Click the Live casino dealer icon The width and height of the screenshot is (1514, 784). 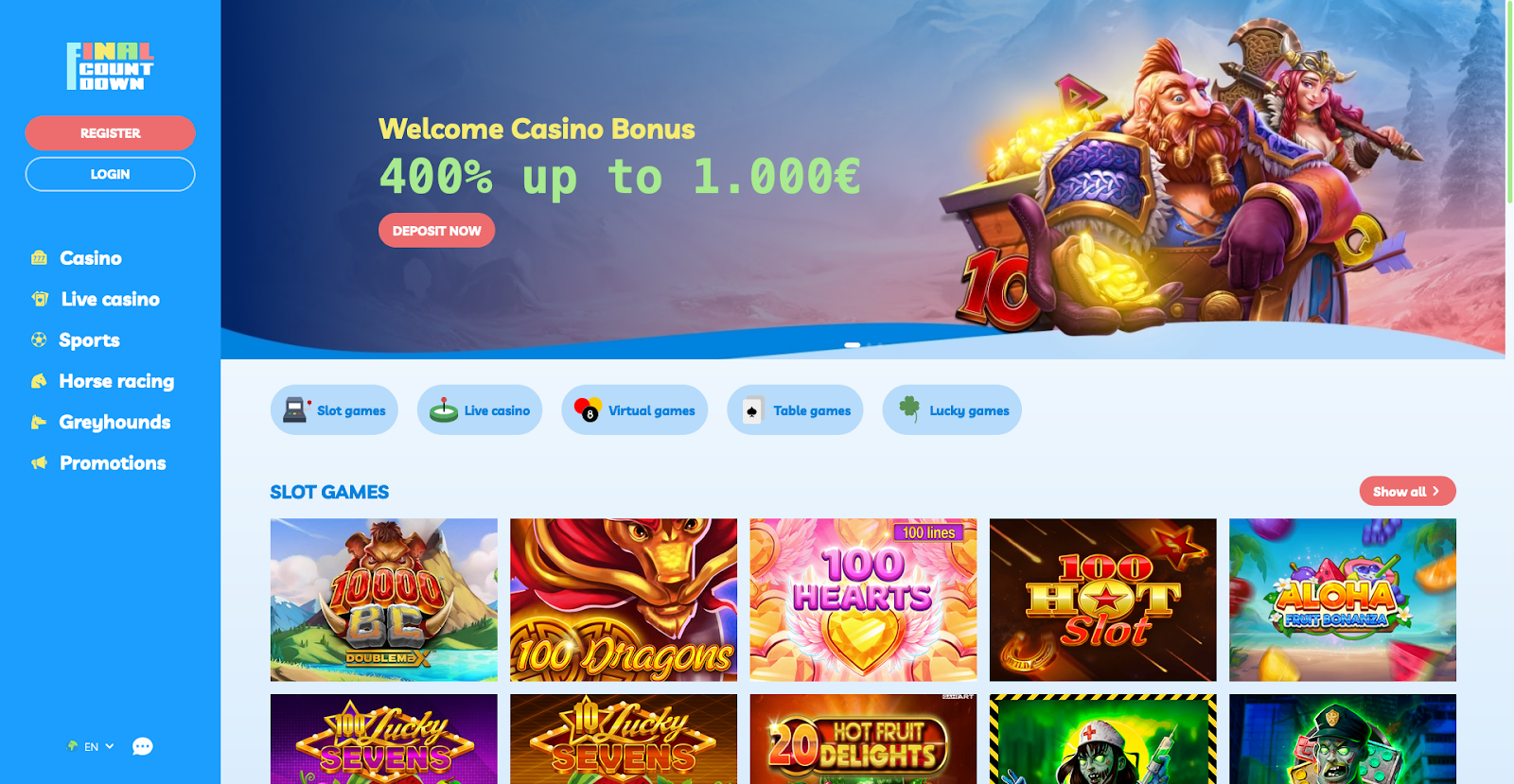coord(40,299)
